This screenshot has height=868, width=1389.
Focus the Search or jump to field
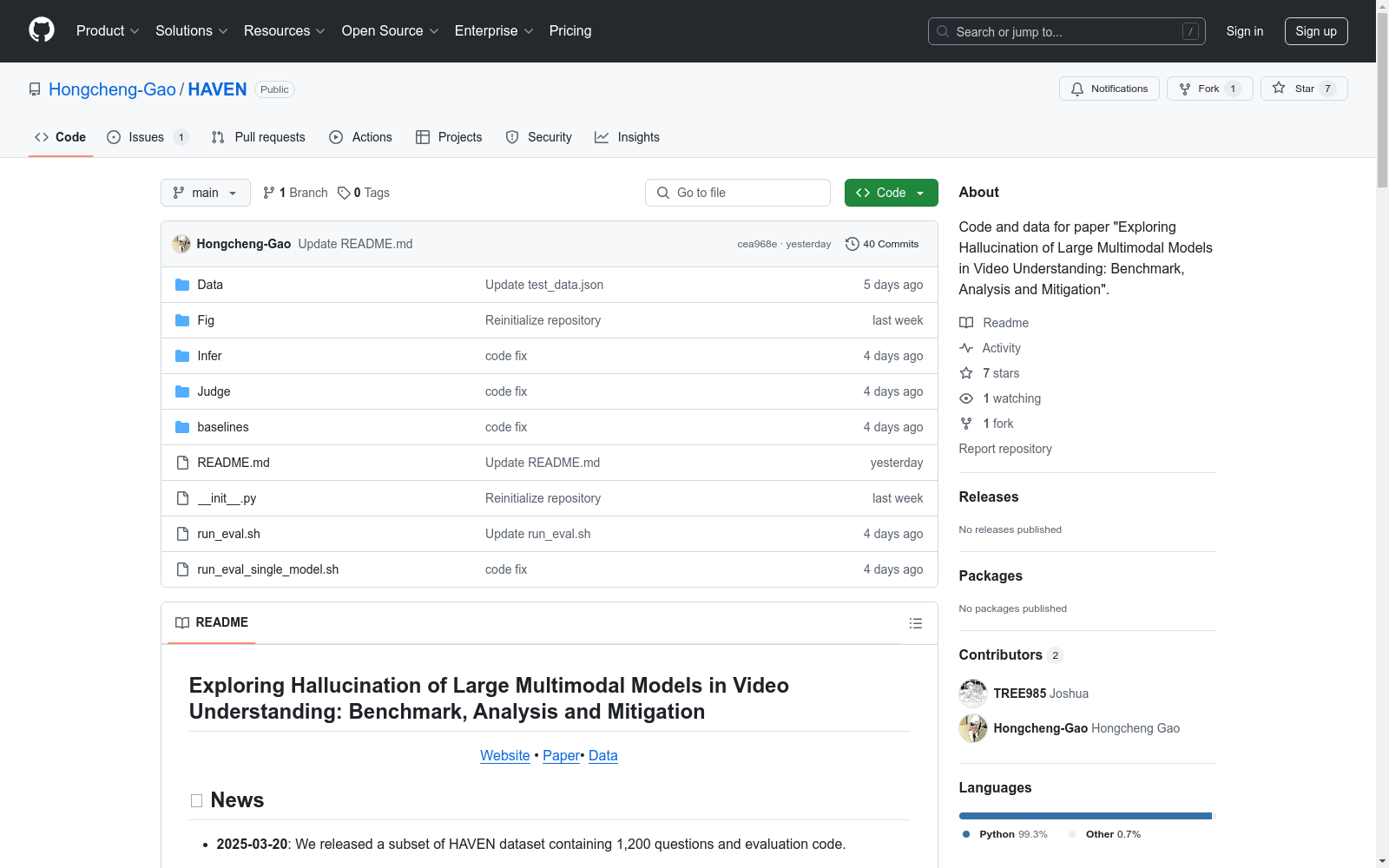point(1067,31)
